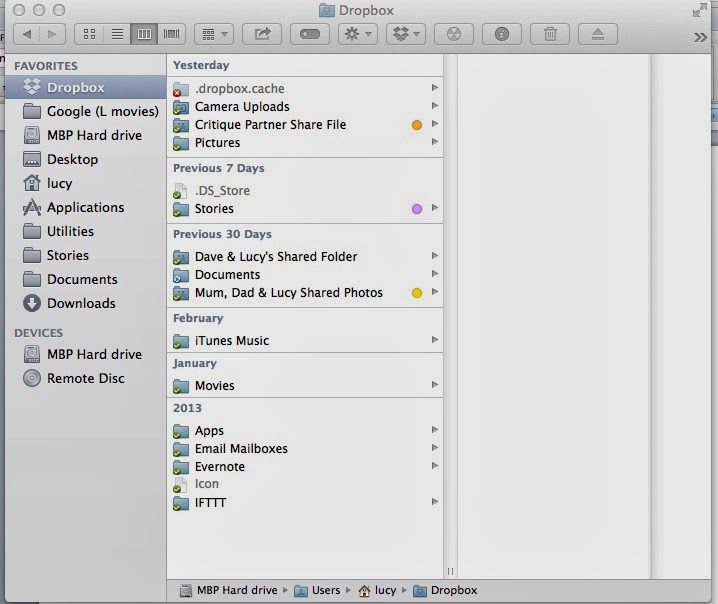Expand iTunes Music with its disclosure arrow
718x604 pixels.
click(435, 340)
